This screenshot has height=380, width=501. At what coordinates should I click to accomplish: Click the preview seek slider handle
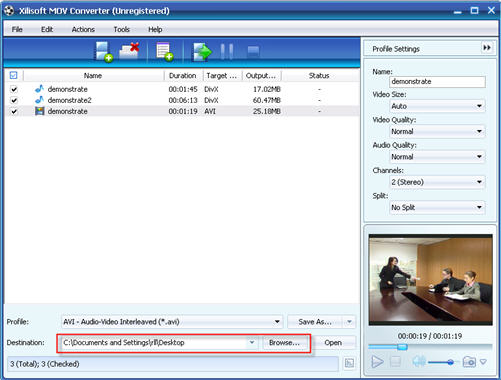(402, 347)
